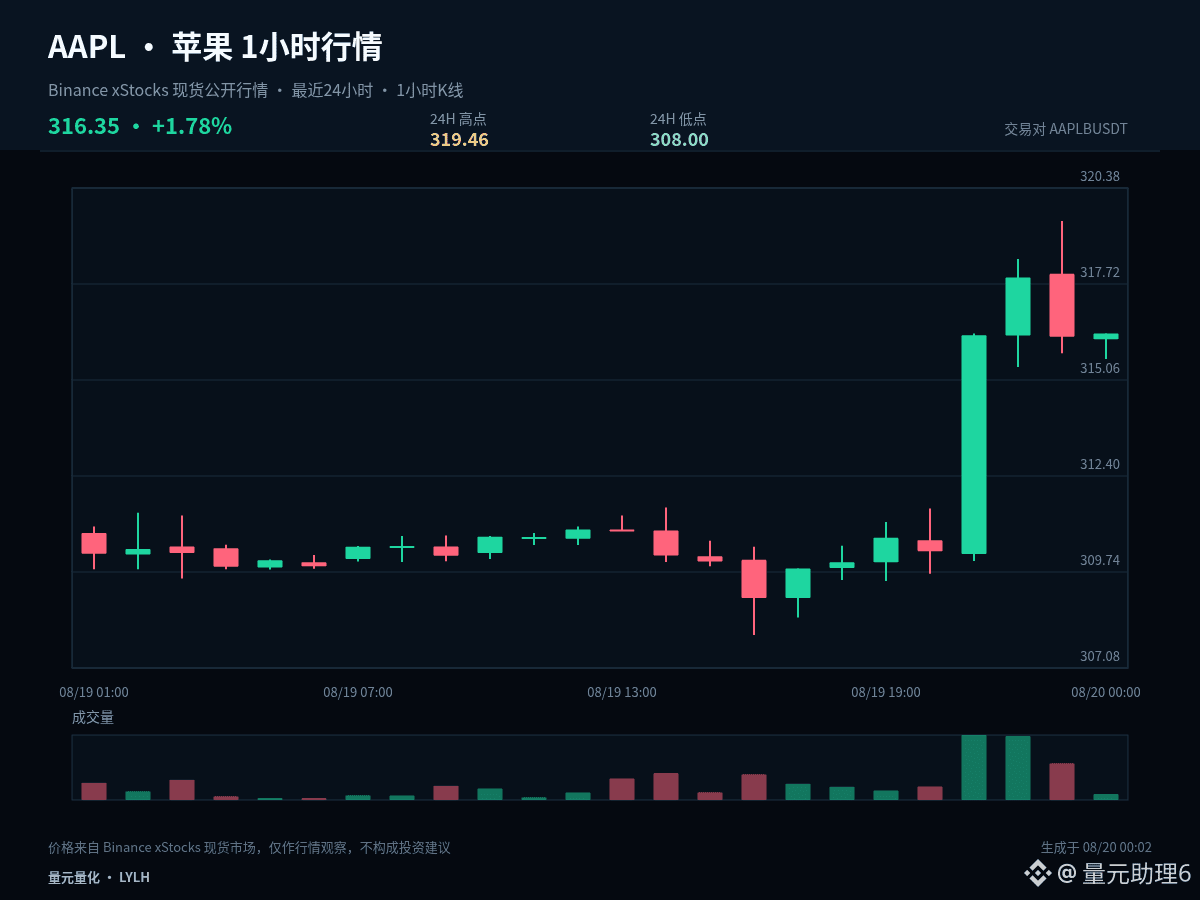Viewport: 1200px width, 900px height.
Task: Click the 08/19 13:00 time label
Action: (622, 692)
